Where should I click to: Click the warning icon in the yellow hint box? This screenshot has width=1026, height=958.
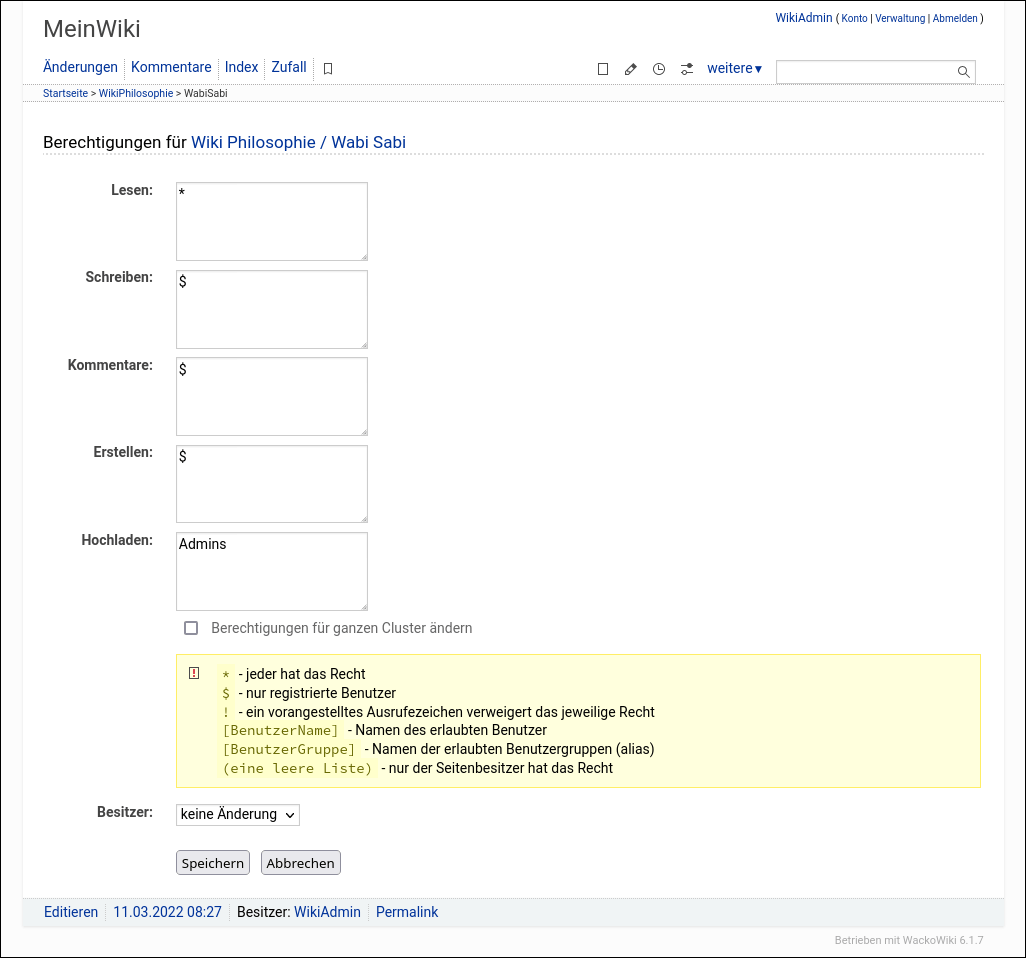[195, 673]
